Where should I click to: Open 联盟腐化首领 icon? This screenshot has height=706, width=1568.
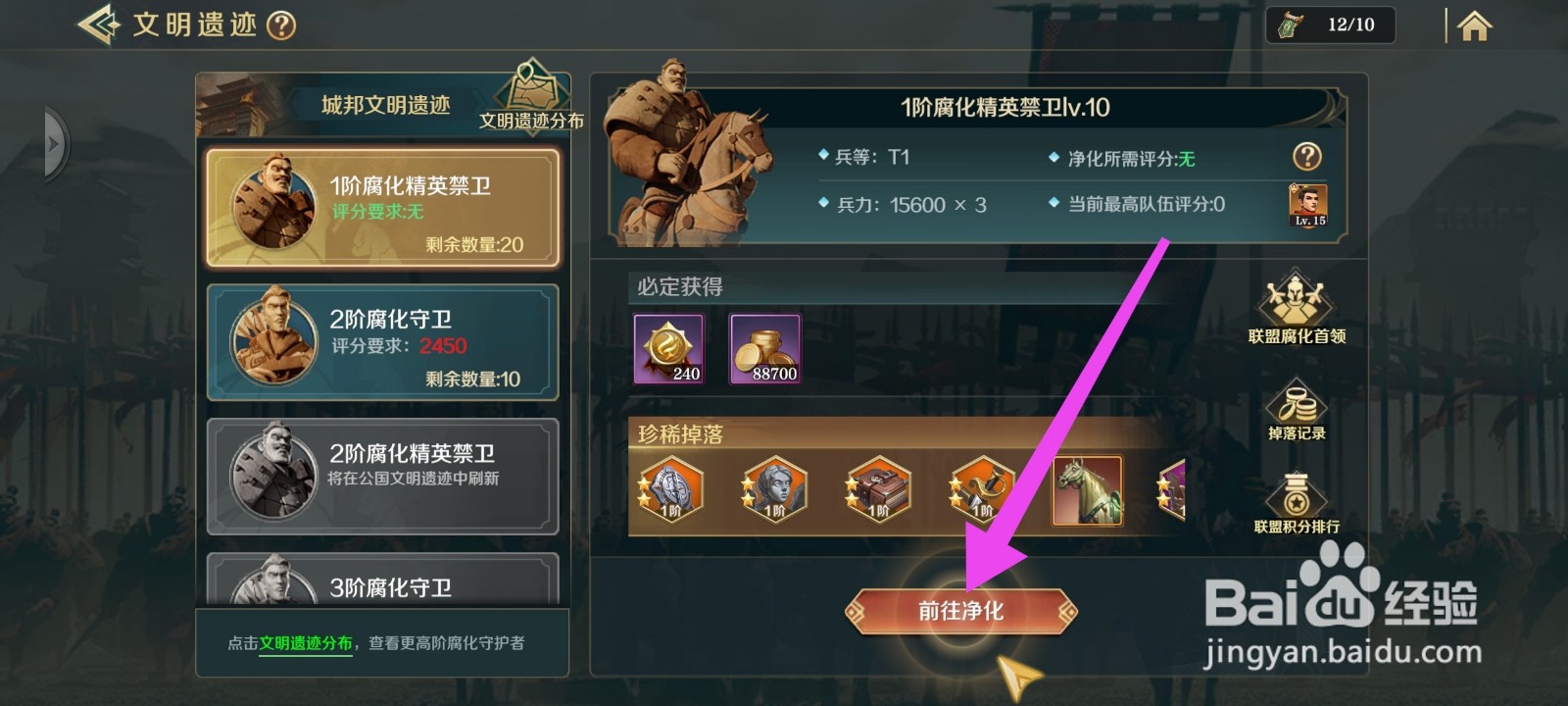pos(1296,309)
